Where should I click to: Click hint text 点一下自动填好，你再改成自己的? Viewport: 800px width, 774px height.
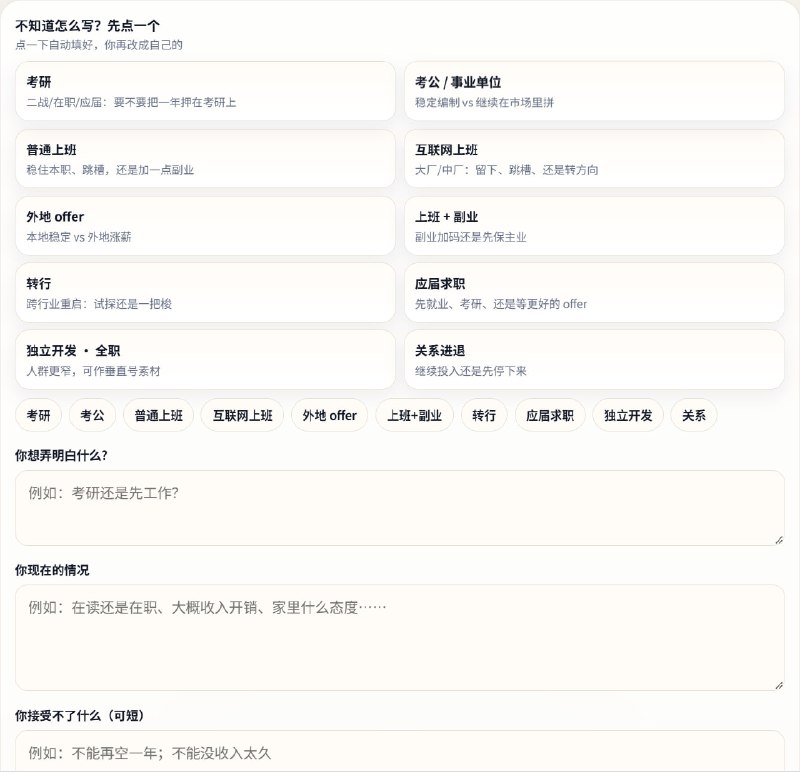coord(99,45)
